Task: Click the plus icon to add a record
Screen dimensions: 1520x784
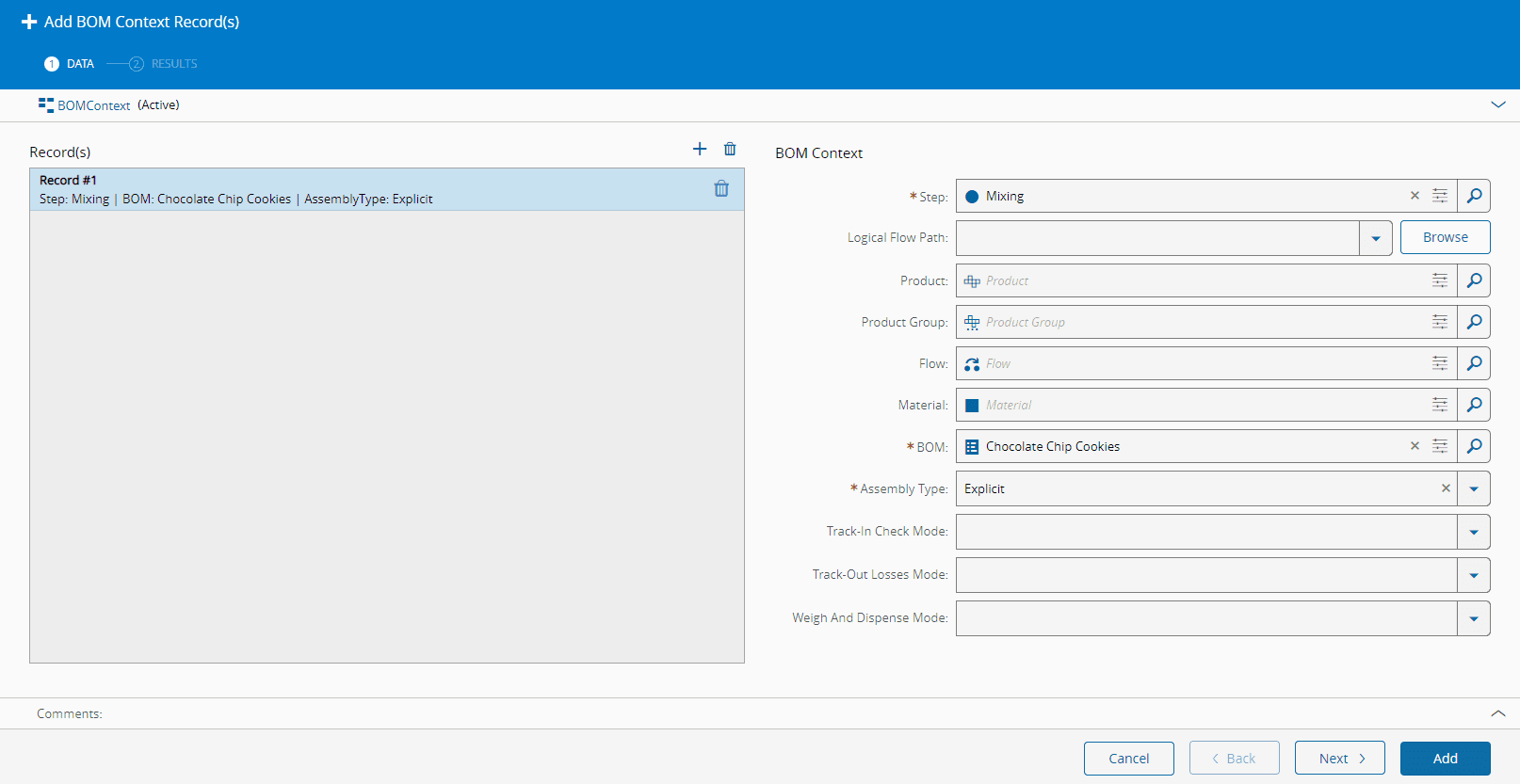Action: [x=700, y=149]
